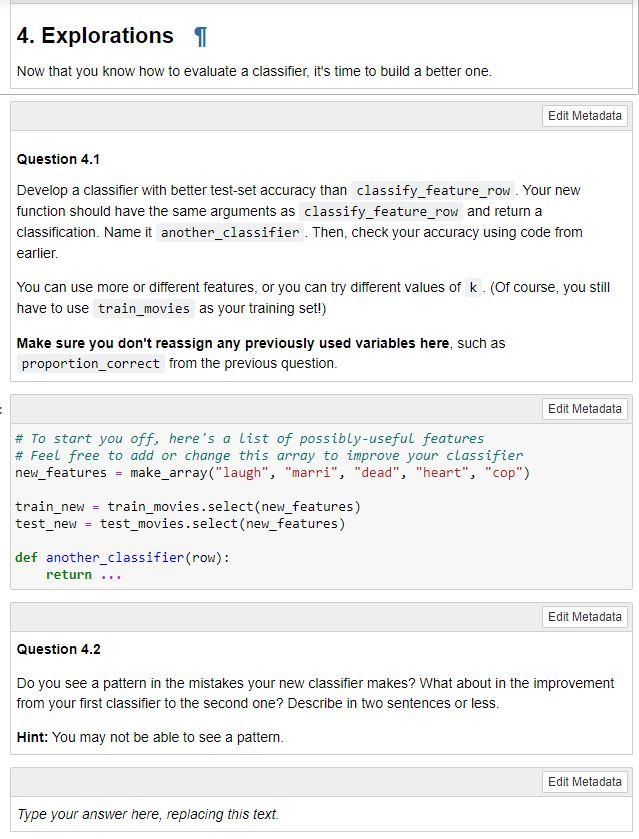Click the inline code 'another_classifier' in Question 4.1

(230, 233)
